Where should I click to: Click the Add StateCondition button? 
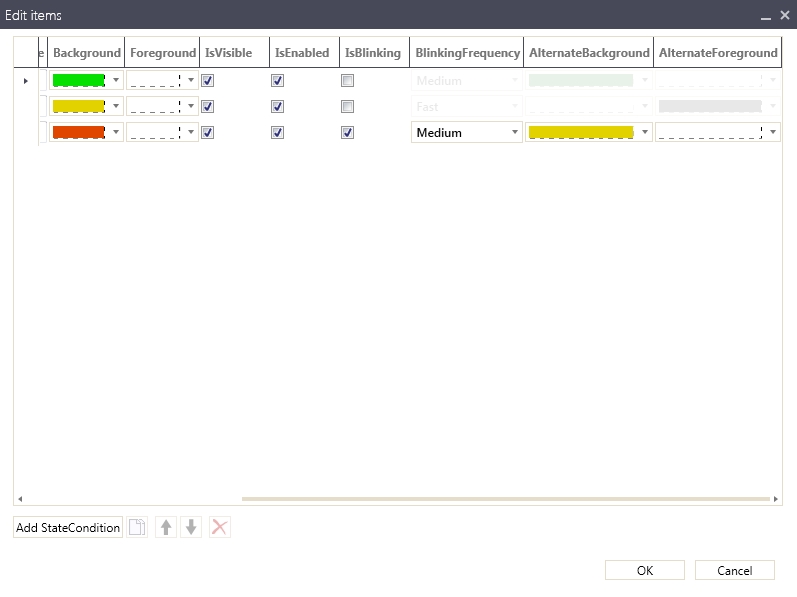coord(68,527)
